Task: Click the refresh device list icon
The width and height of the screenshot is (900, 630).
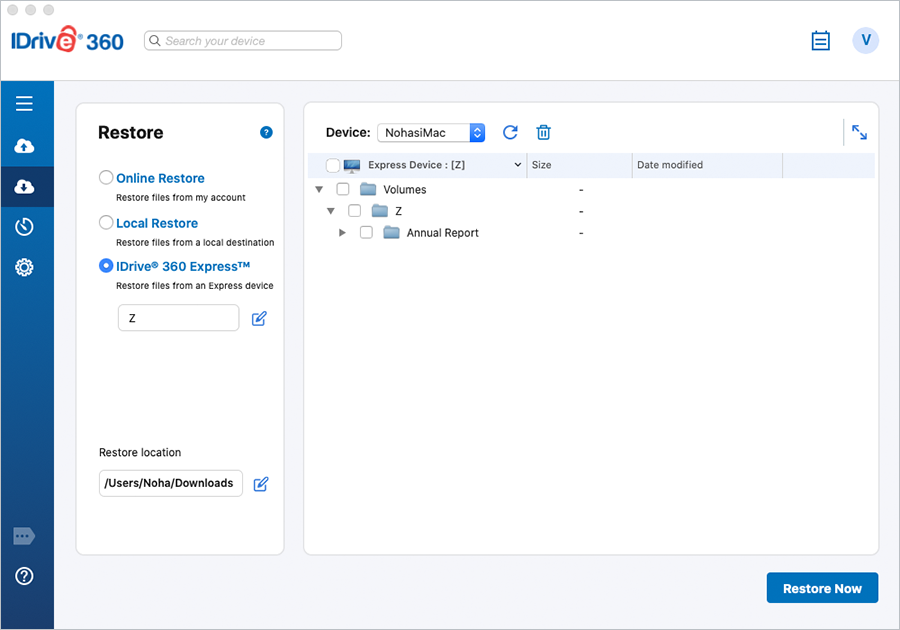Action: (x=510, y=133)
